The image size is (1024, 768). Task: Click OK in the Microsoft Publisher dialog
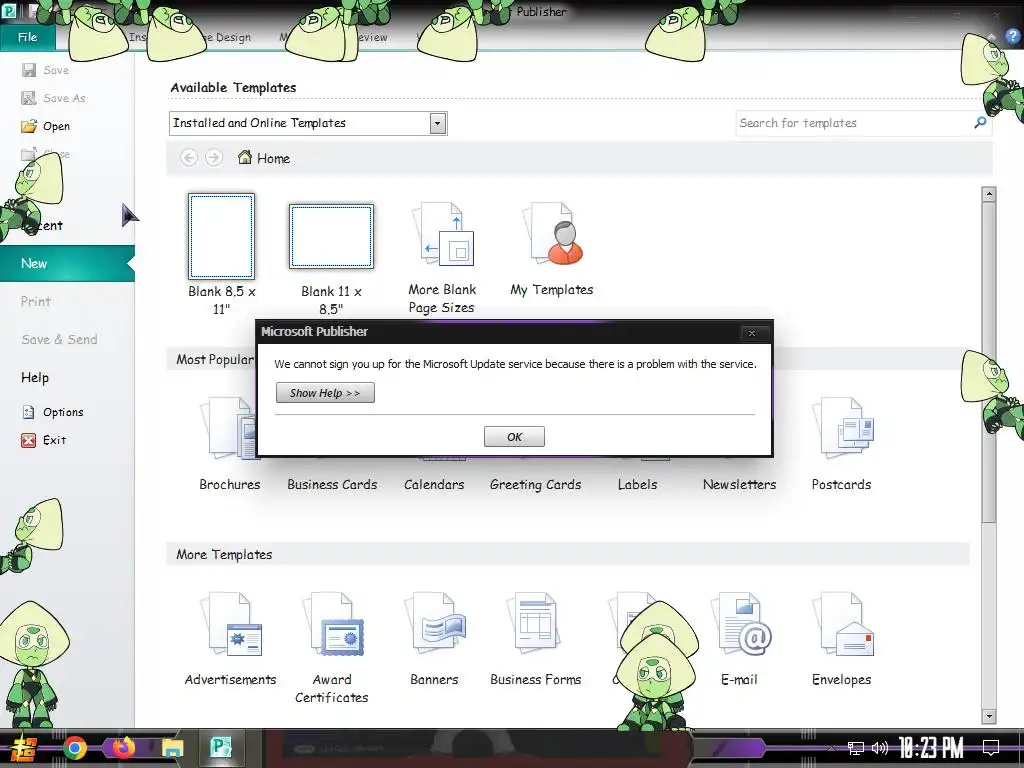click(x=514, y=437)
